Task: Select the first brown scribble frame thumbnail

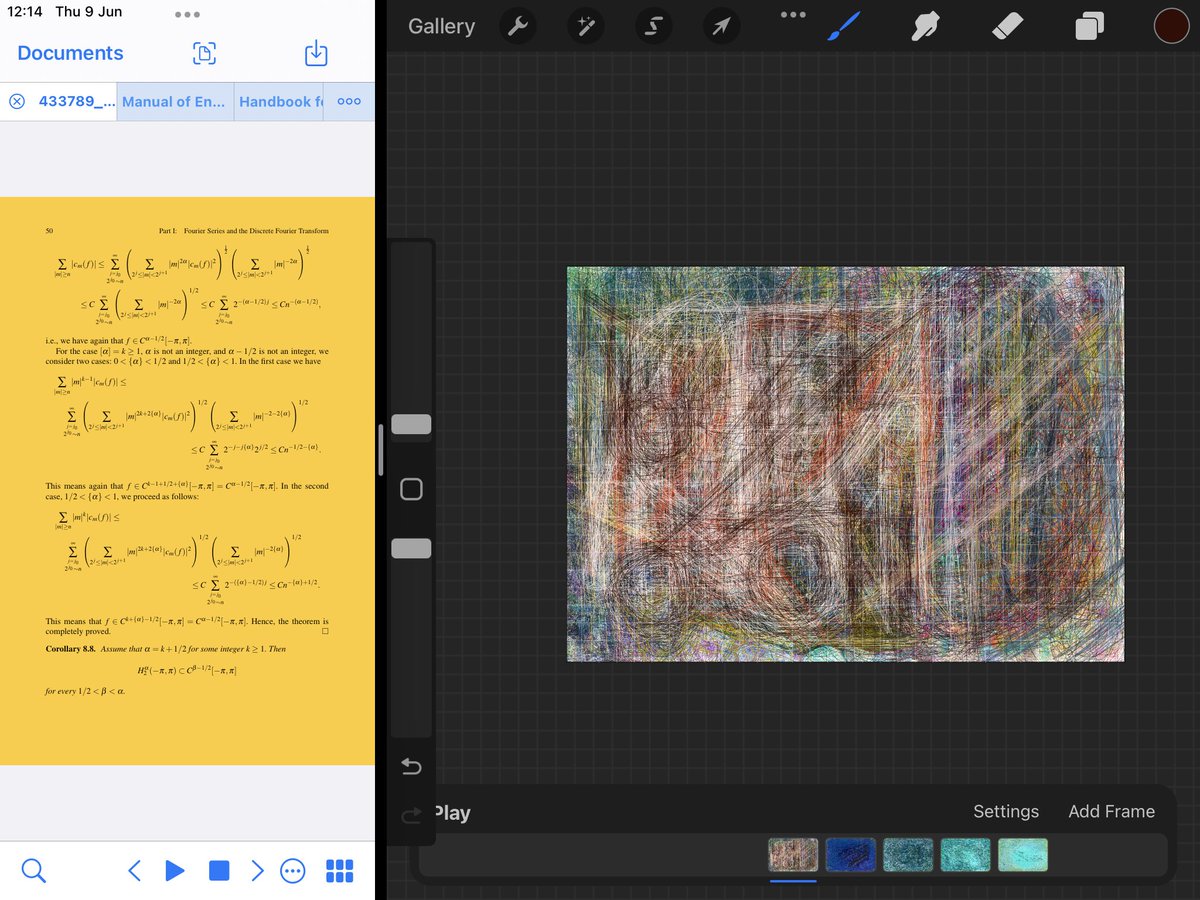Action: pyautogui.click(x=793, y=855)
